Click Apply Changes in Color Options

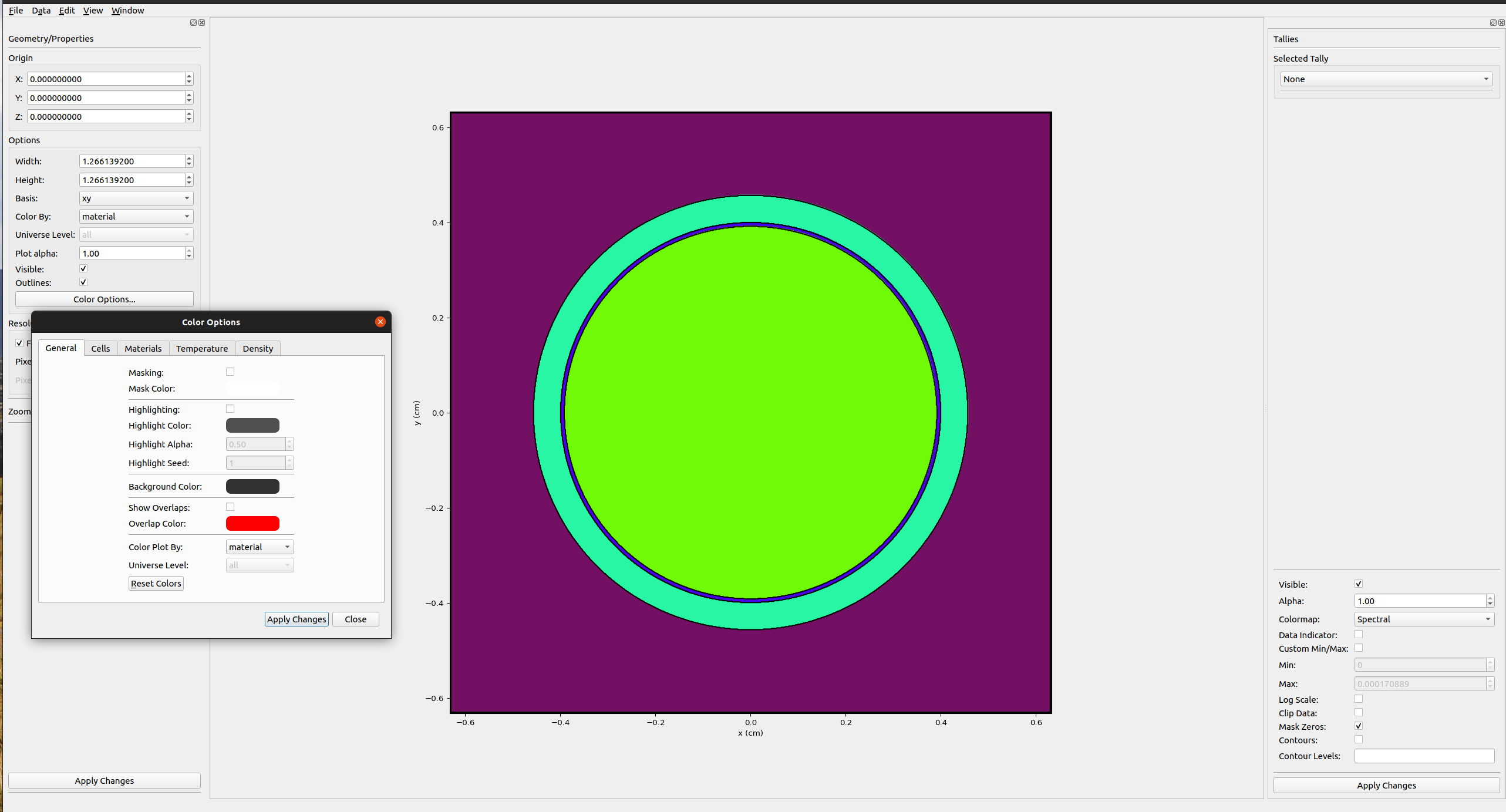click(x=297, y=619)
